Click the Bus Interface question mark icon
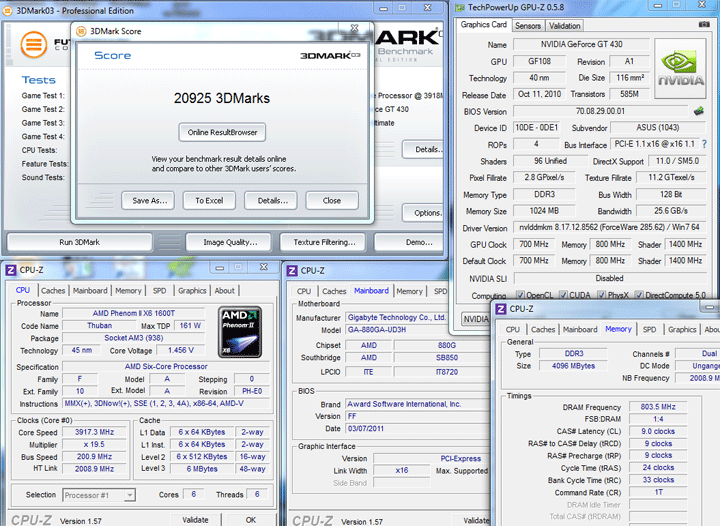 click(x=704, y=144)
